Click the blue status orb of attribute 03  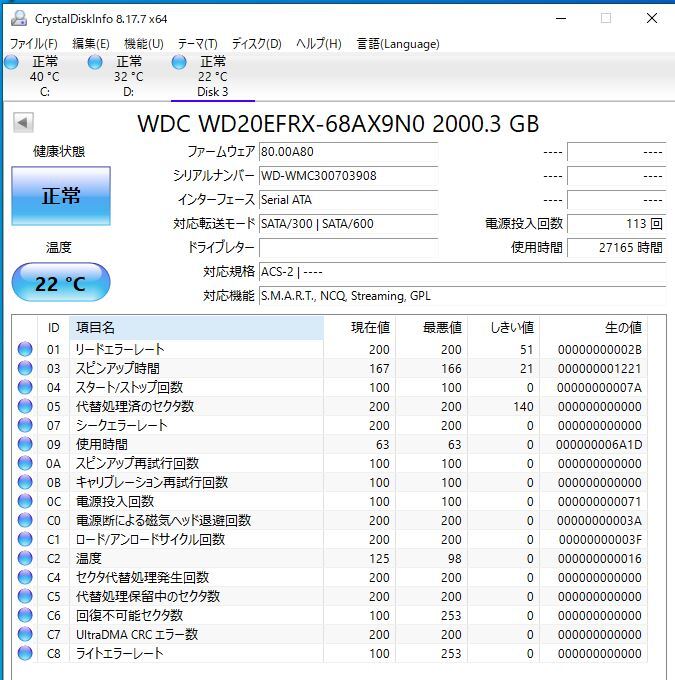pos(25,368)
